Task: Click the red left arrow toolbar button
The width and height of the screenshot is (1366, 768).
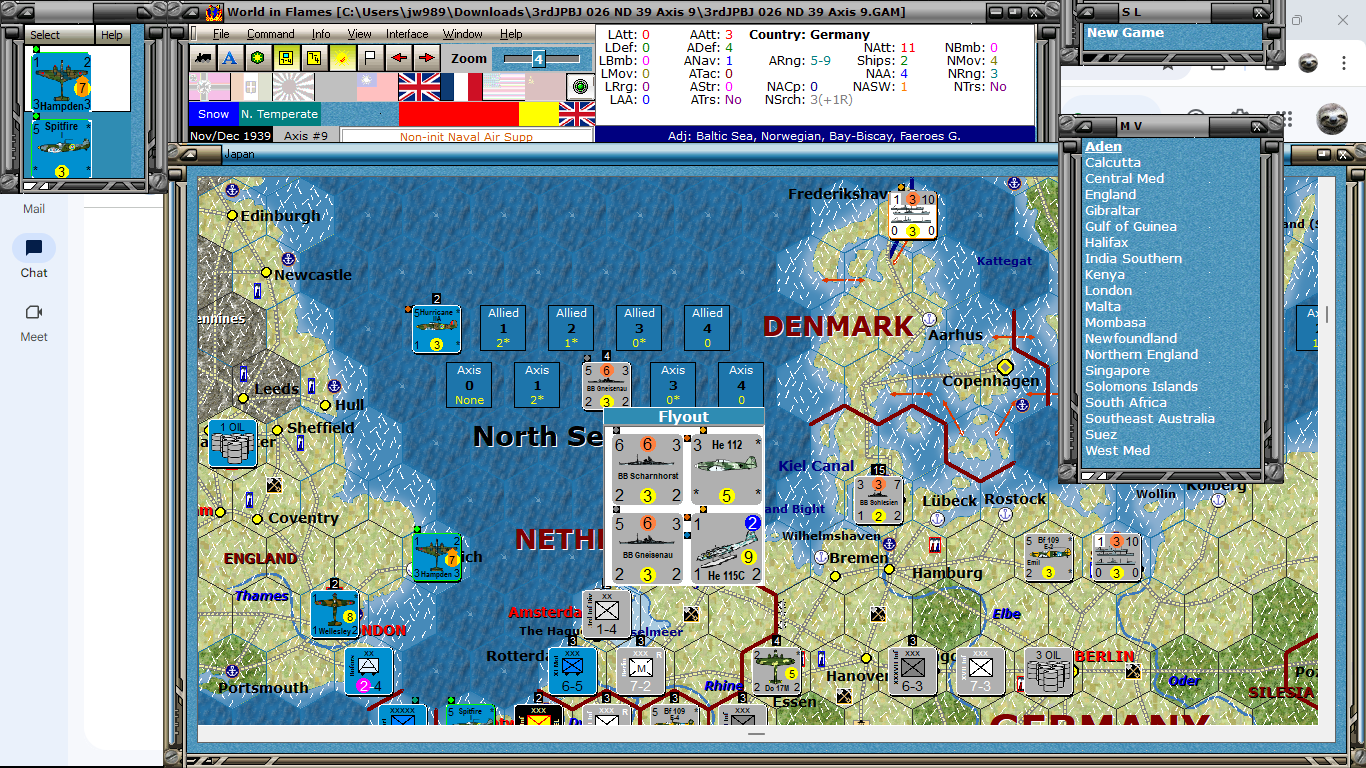Action: tap(398, 58)
